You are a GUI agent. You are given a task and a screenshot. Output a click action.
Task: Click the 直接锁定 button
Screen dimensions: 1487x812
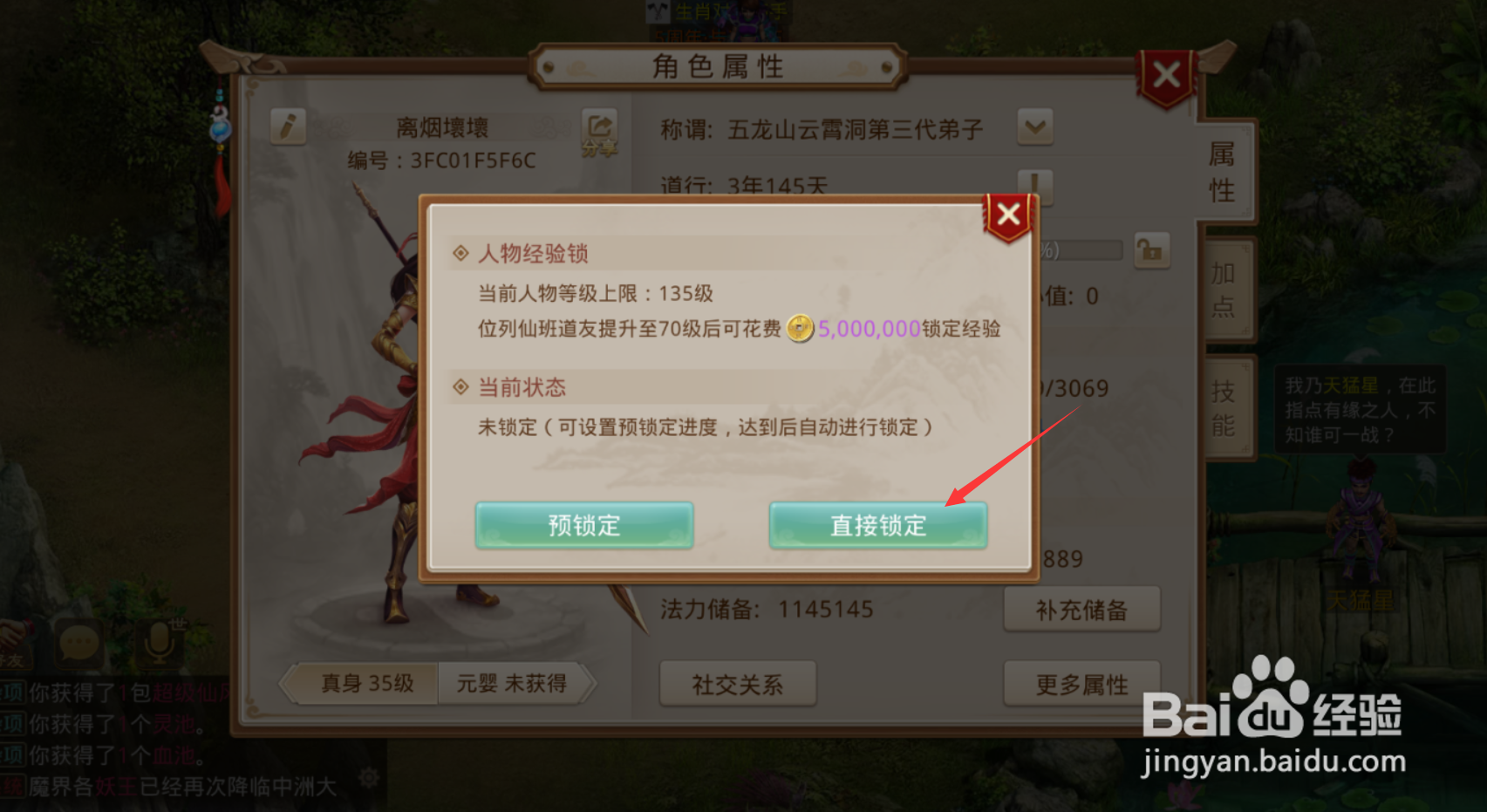tap(878, 525)
